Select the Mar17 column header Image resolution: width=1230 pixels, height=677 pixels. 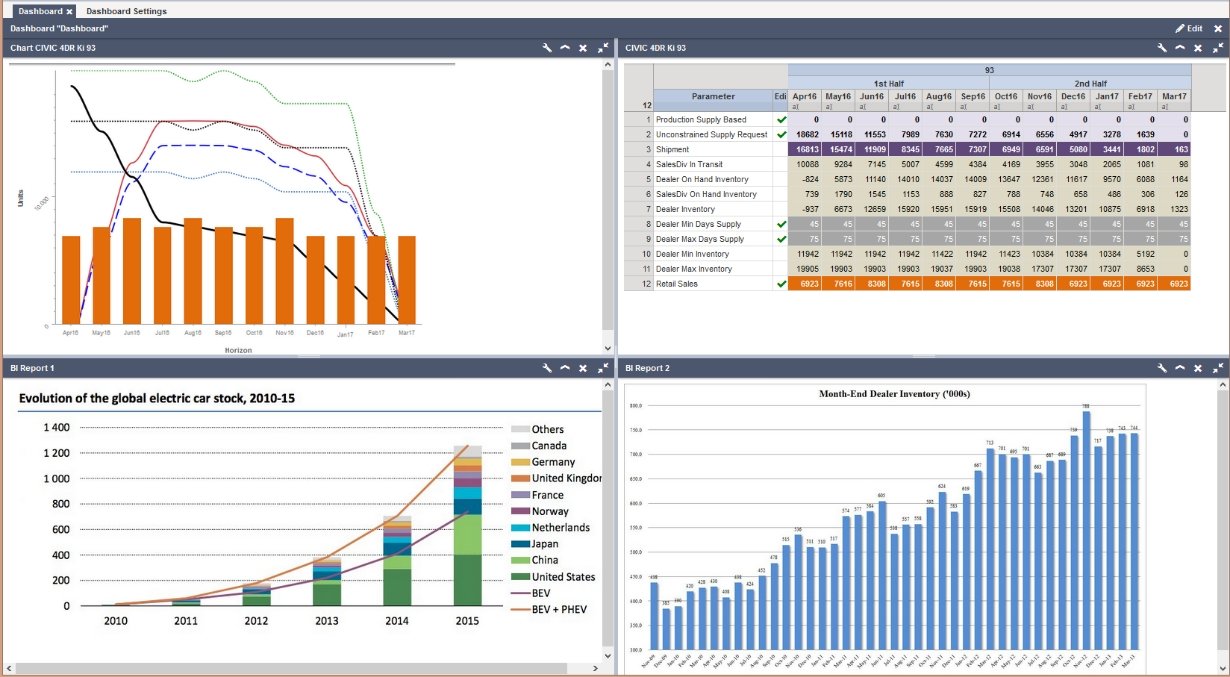coord(1175,97)
